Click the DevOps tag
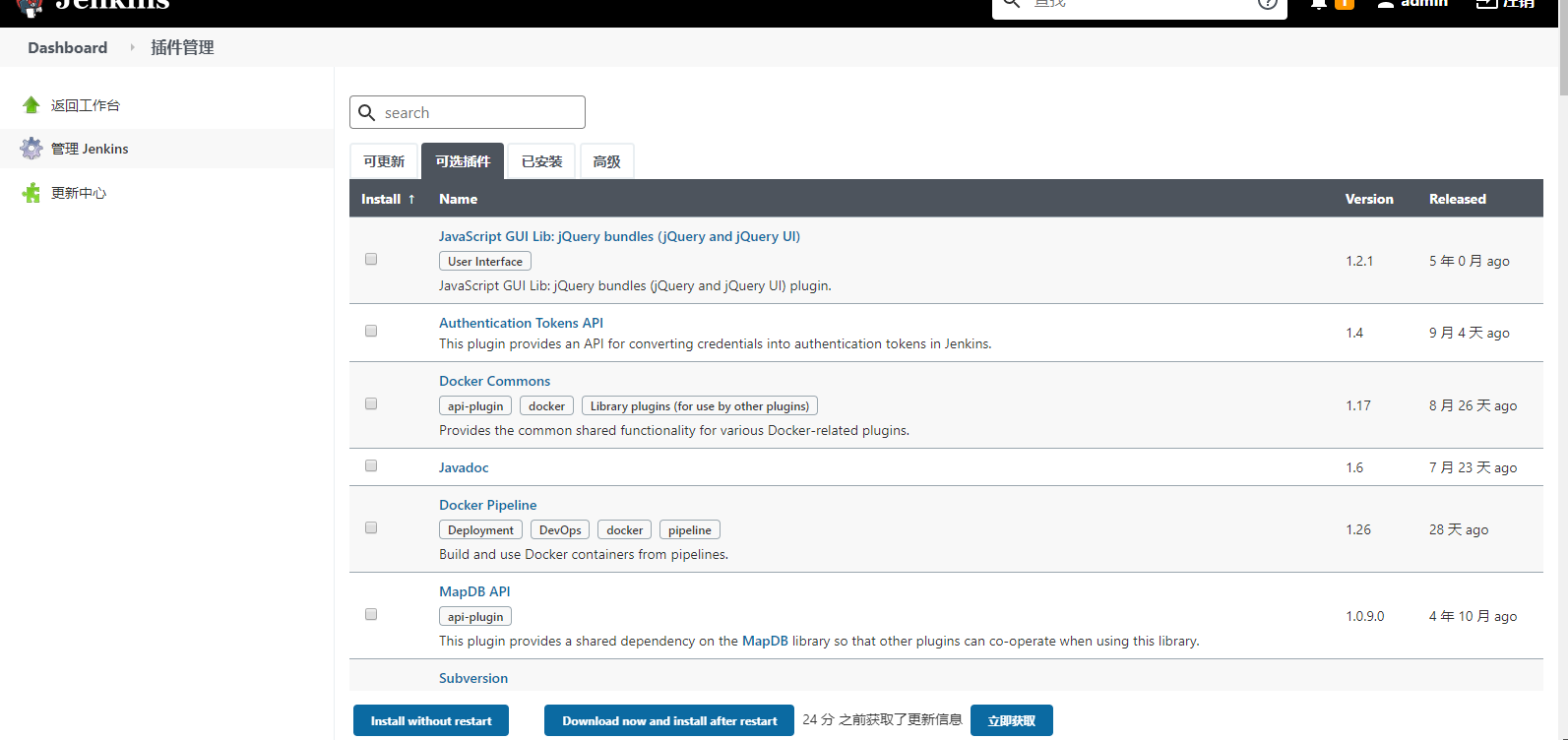This screenshot has height=740, width=1568. 560,529
